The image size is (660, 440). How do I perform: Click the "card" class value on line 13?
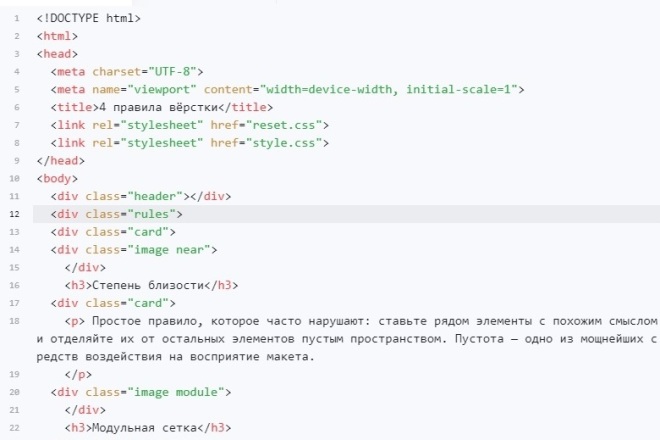[148, 232]
